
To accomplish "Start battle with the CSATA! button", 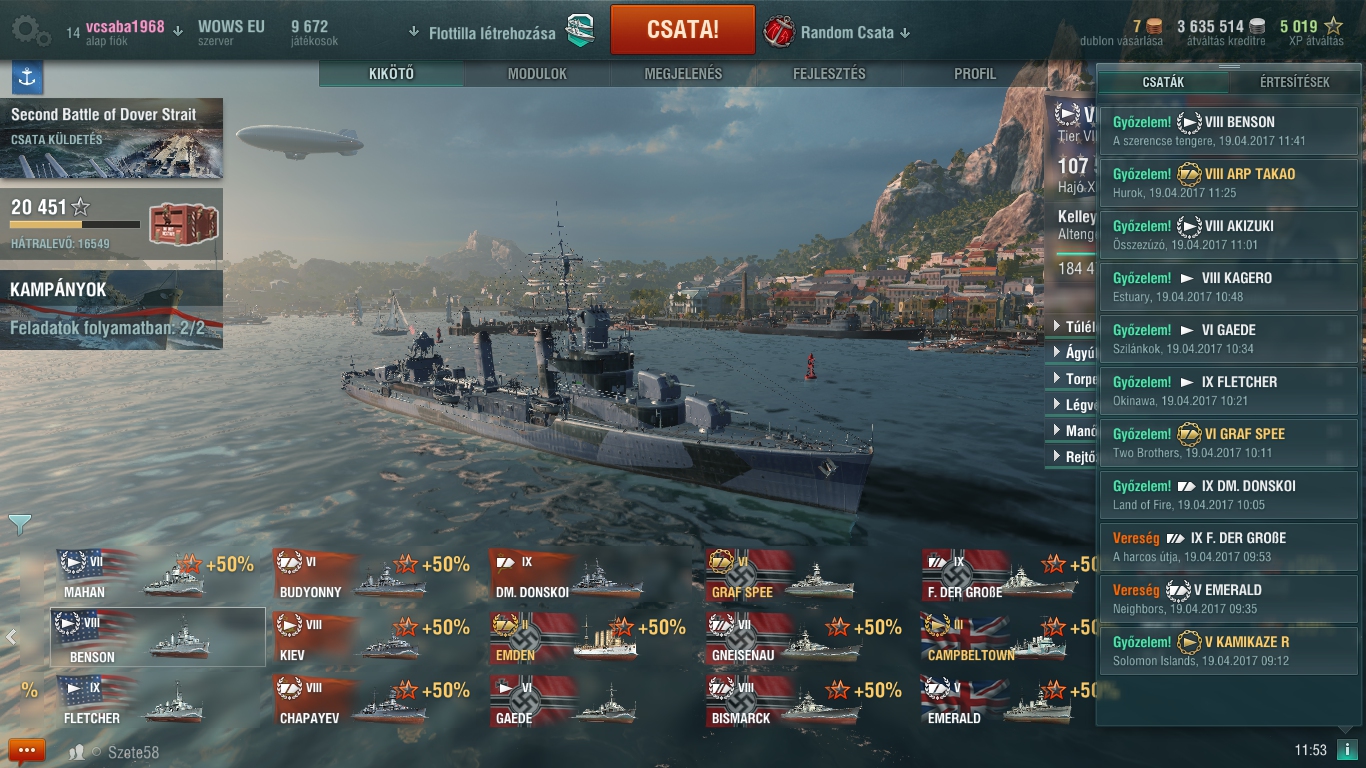I will (683, 29).
